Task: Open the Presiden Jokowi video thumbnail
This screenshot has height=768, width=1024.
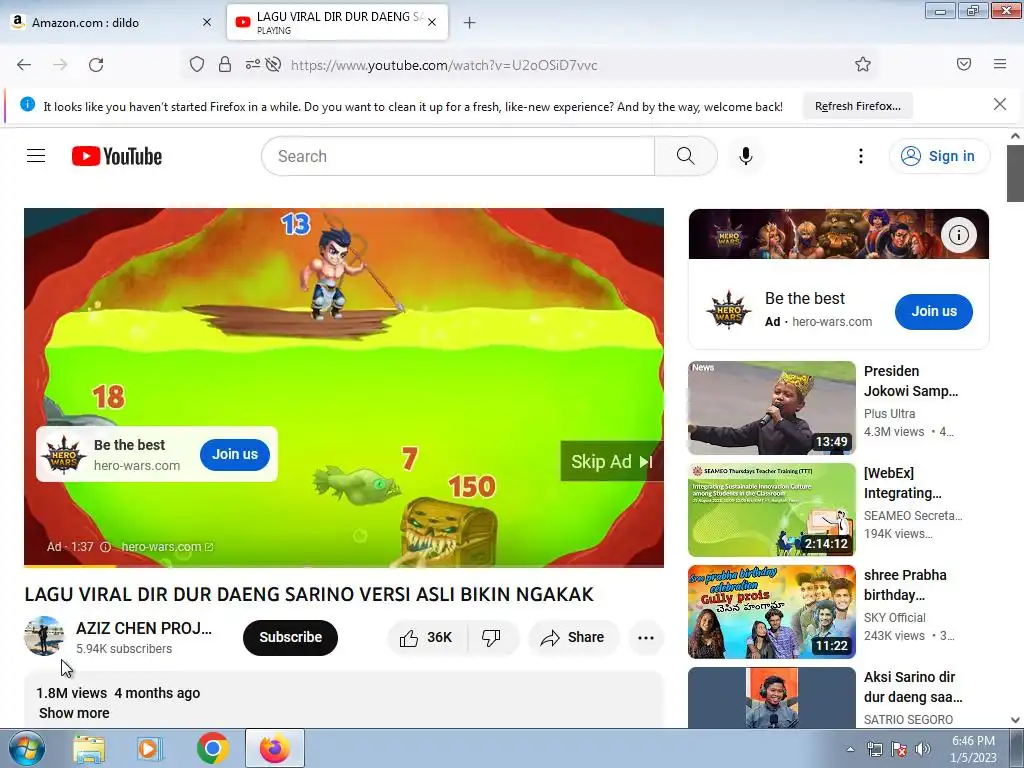Action: pyautogui.click(x=772, y=408)
